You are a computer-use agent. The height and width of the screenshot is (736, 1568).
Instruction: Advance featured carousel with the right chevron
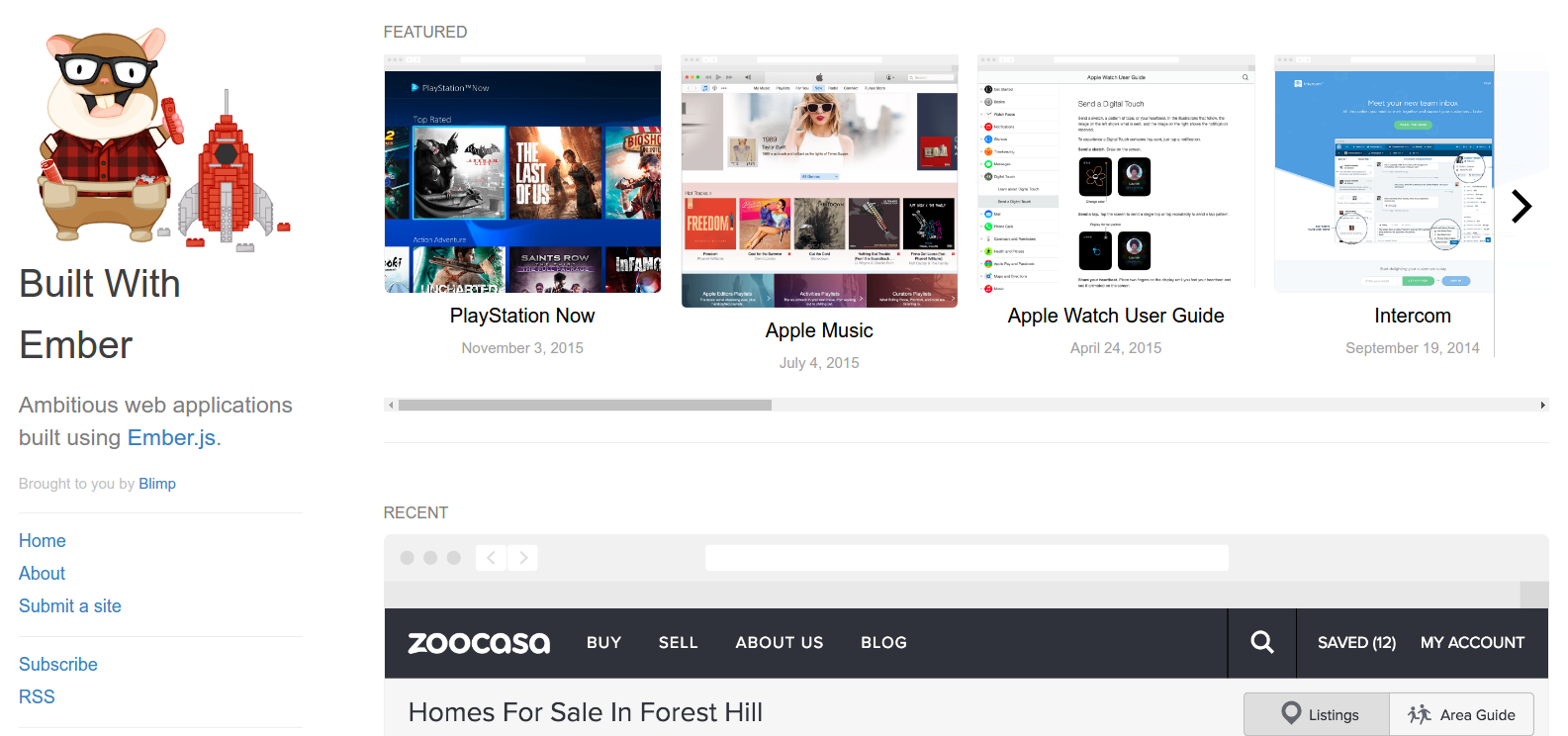pos(1522,206)
